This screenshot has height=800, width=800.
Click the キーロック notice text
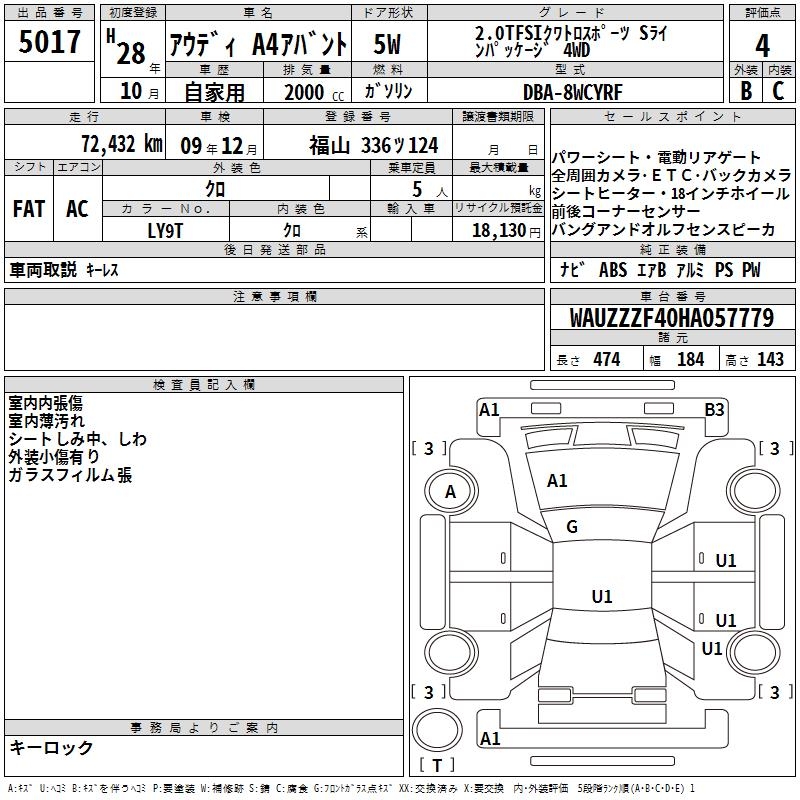[x=52, y=748]
